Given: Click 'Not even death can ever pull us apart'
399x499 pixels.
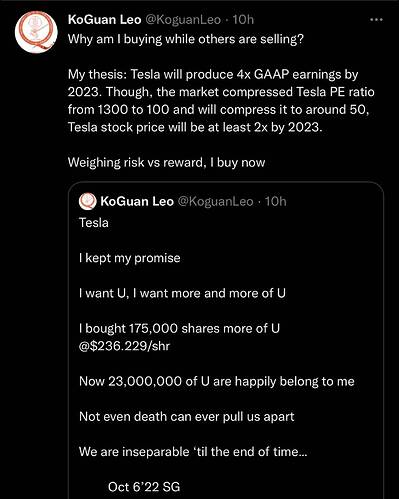Looking at the screenshot, I should pos(187,417).
